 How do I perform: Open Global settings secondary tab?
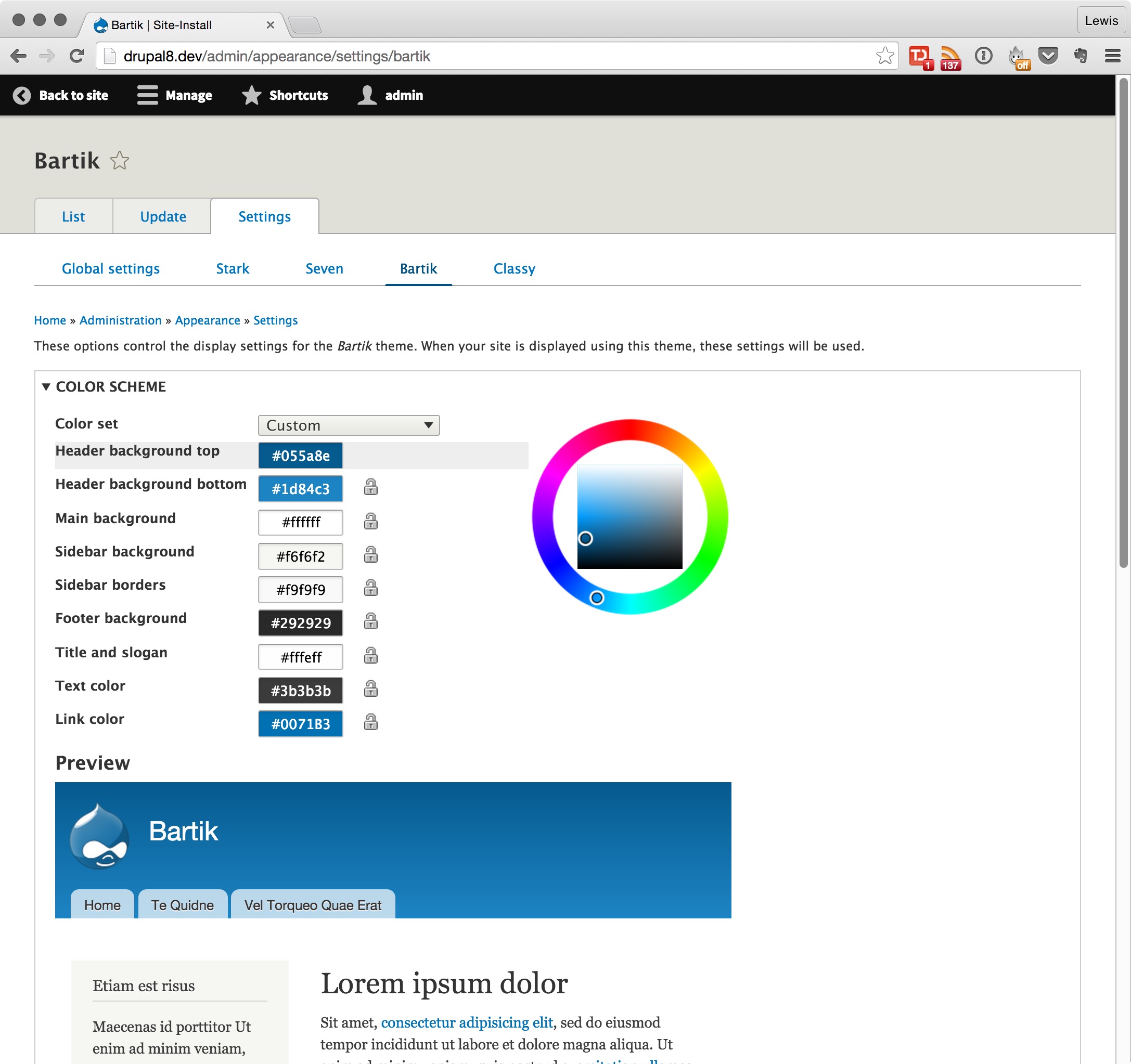(x=110, y=268)
